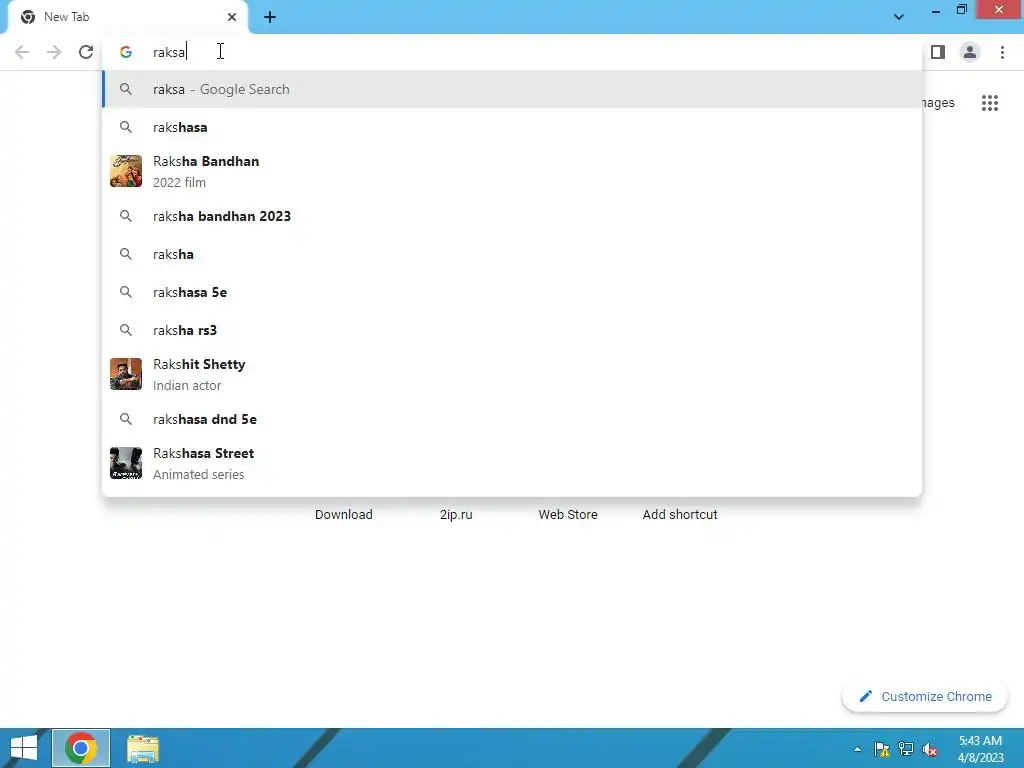Choose Rakshasa Street animated series suggestion
1024x768 pixels.
(x=512, y=463)
